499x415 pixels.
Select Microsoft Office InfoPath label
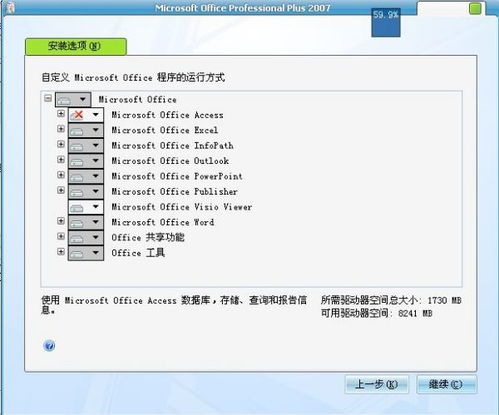tap(172, 146)
